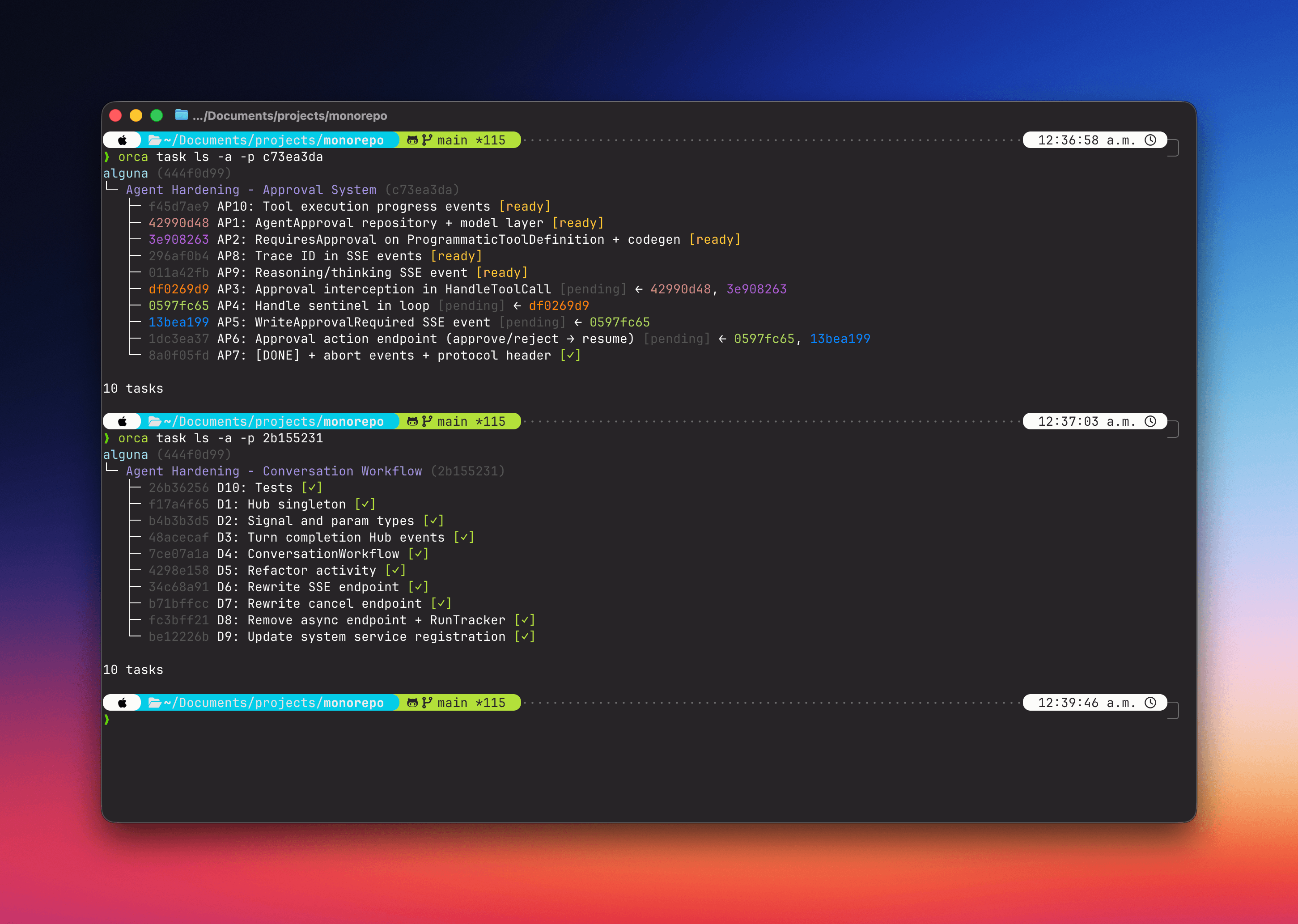The width and height of the screenshot is (1298, 924).
Task: Click 'D9: Update system service registration' row
Action: 342,637
